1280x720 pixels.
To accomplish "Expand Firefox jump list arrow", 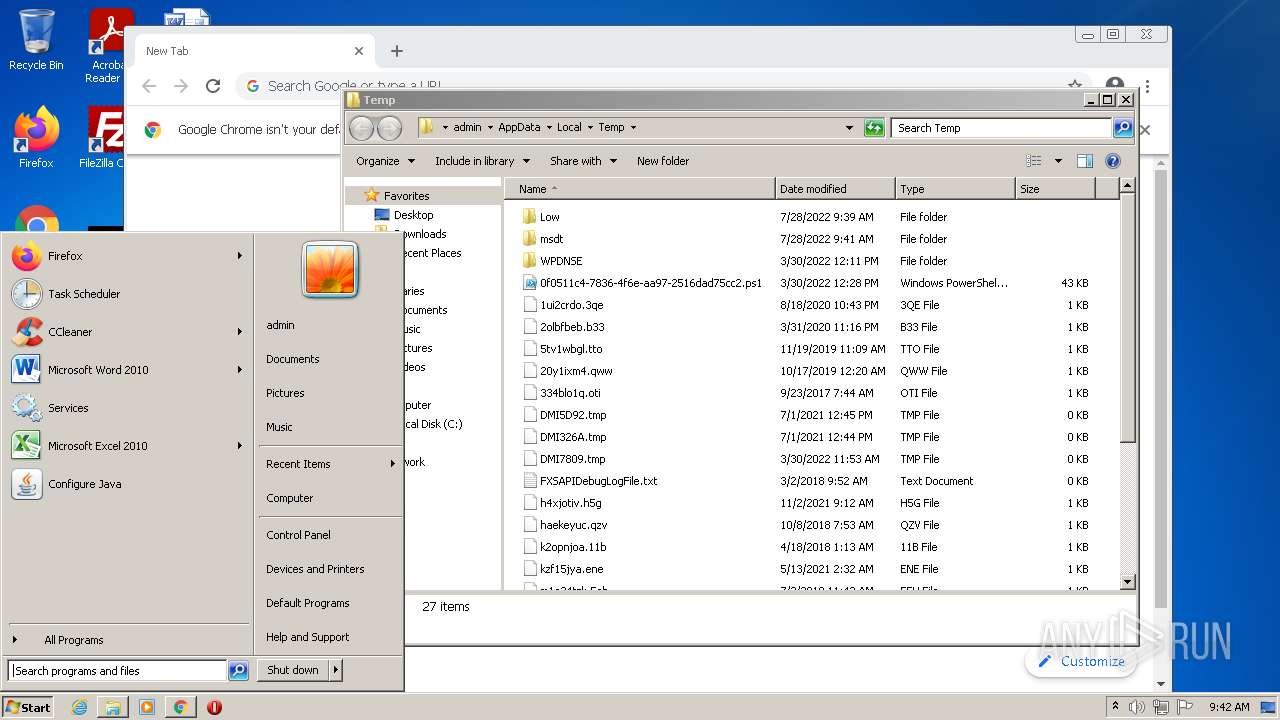I will (240, 256).
